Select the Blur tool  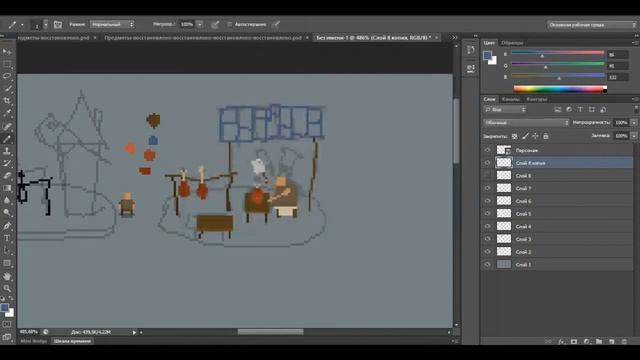(7, 200)
